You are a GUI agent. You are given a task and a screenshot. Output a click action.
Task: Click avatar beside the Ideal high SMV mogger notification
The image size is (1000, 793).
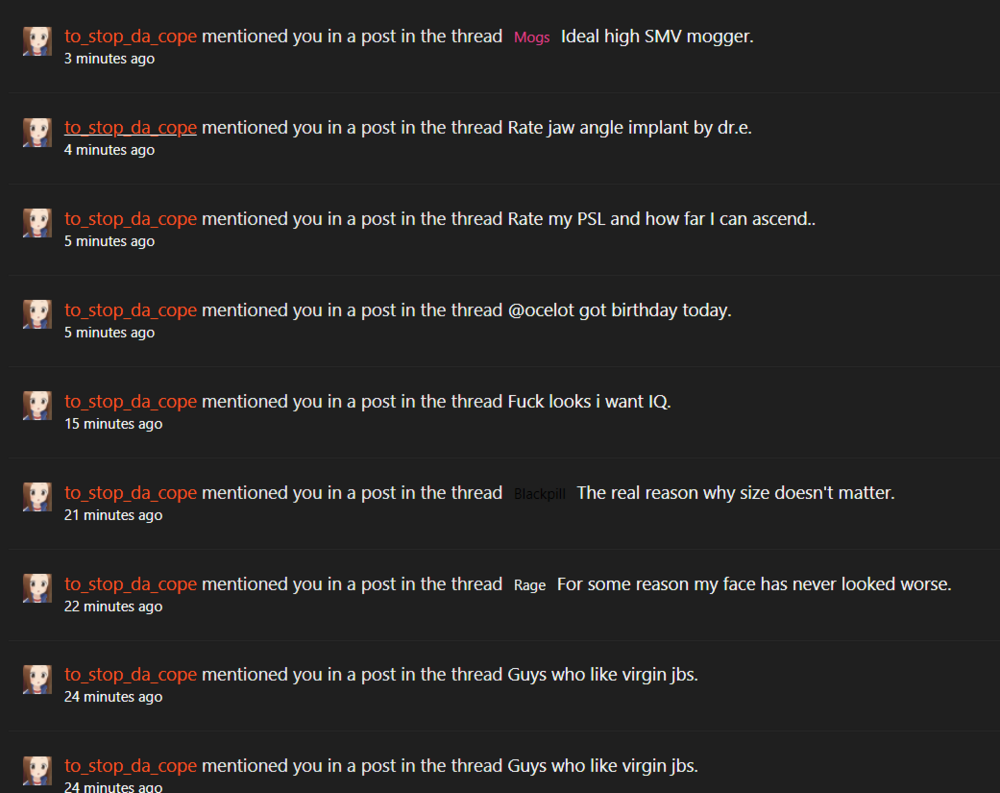(x=37, y=41)
